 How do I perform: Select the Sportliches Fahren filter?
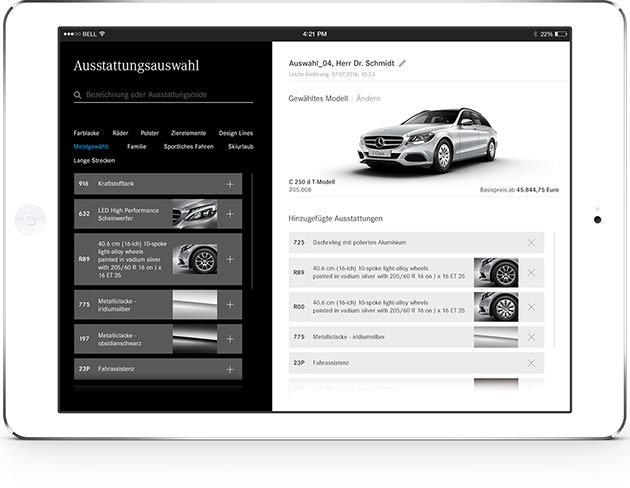click(188, 147)
